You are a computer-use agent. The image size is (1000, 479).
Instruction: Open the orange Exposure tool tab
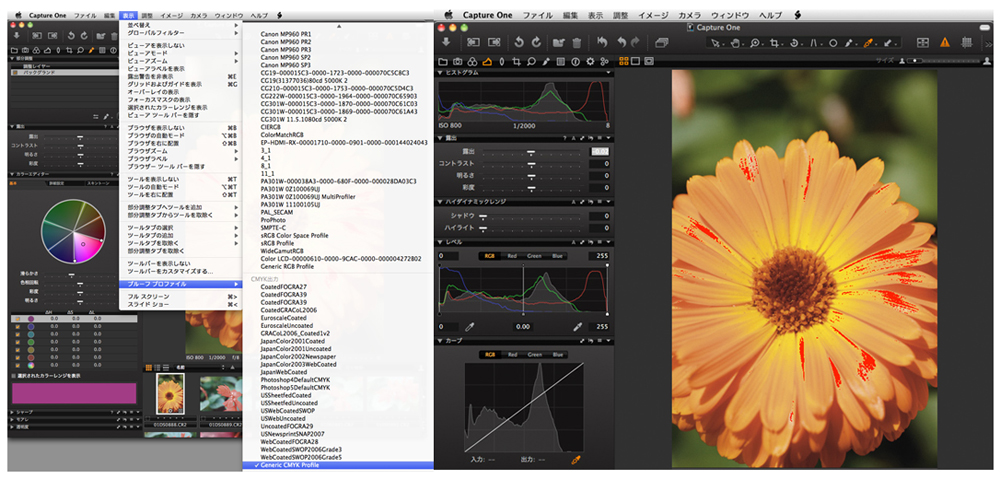tap(487, 62)
